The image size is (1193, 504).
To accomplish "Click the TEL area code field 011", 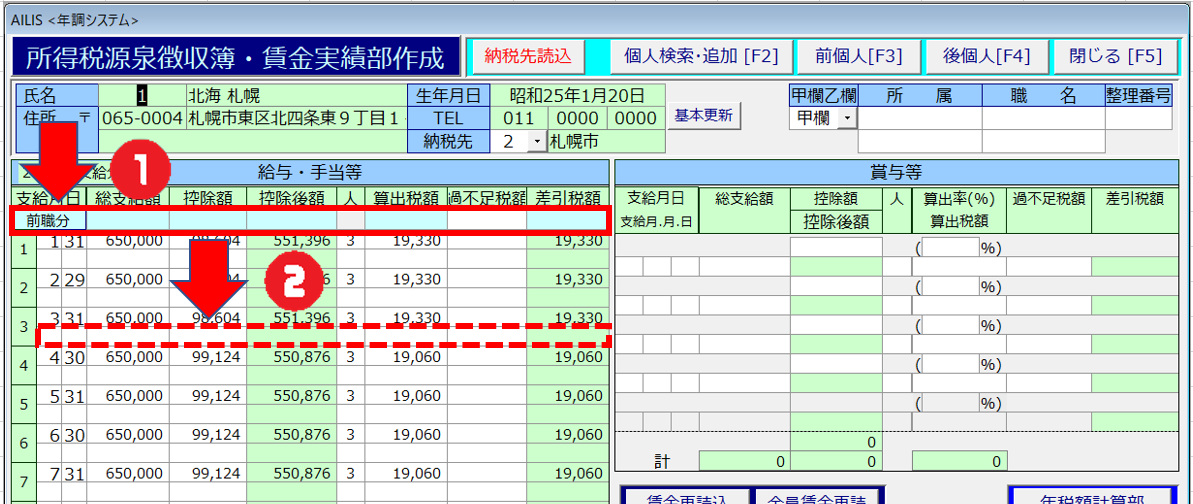I will (518, 118).
